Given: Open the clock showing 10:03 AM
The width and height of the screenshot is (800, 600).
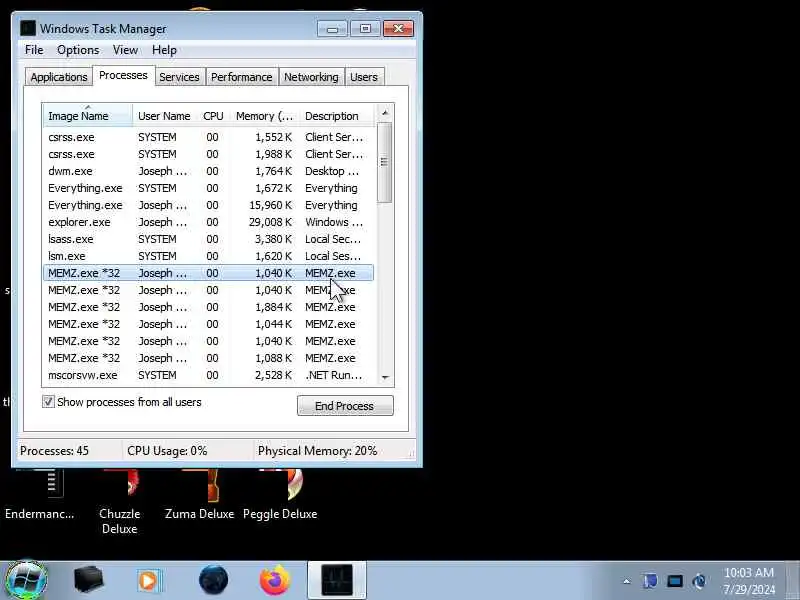Looking at the screenshot, I should [x=748, y=581].
